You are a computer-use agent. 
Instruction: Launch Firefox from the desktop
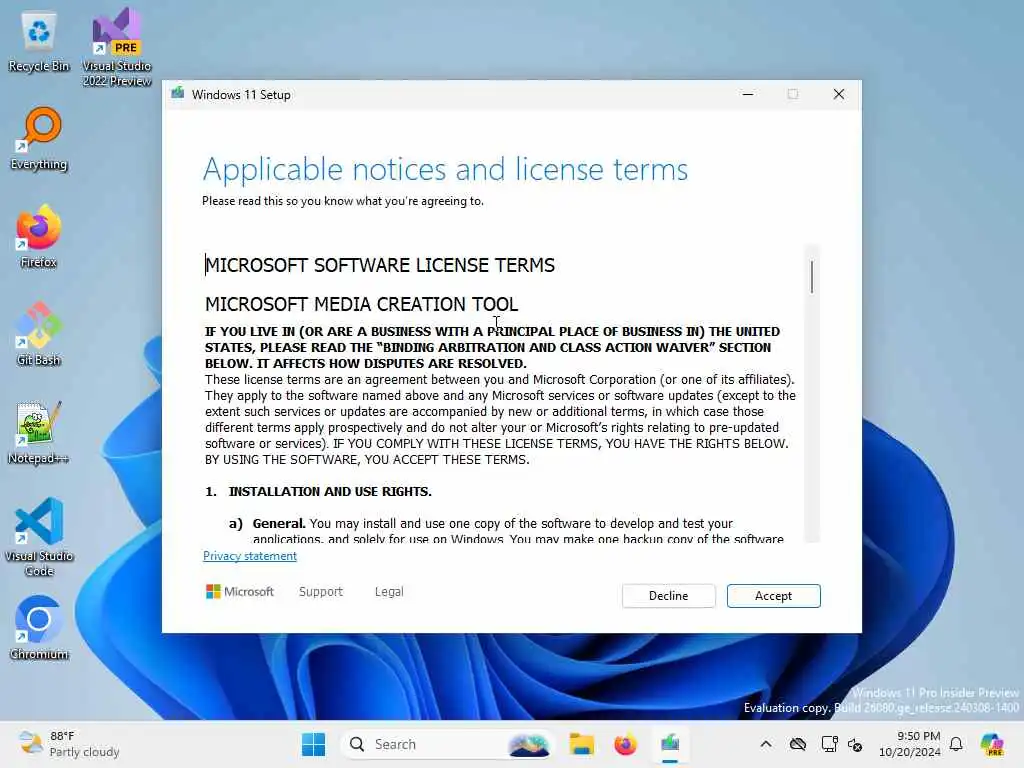point(39,236)
